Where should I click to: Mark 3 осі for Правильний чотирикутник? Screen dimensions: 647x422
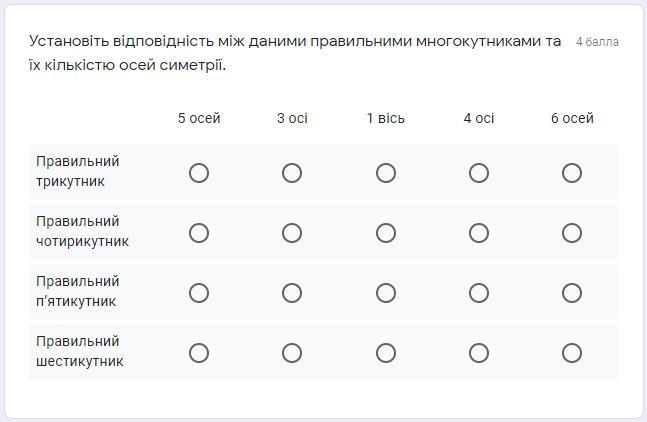(x=292, y=233)
